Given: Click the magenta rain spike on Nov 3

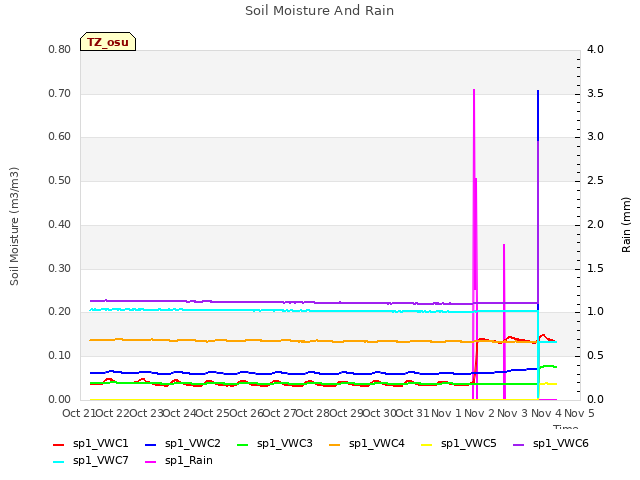Looking at the screenshot, I should point(504,322).
